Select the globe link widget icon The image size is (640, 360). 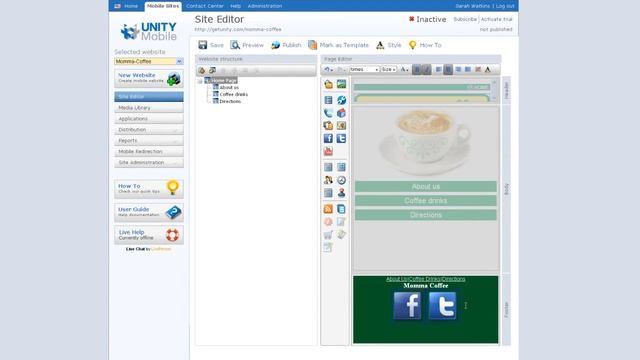click(x=341, y=100)
